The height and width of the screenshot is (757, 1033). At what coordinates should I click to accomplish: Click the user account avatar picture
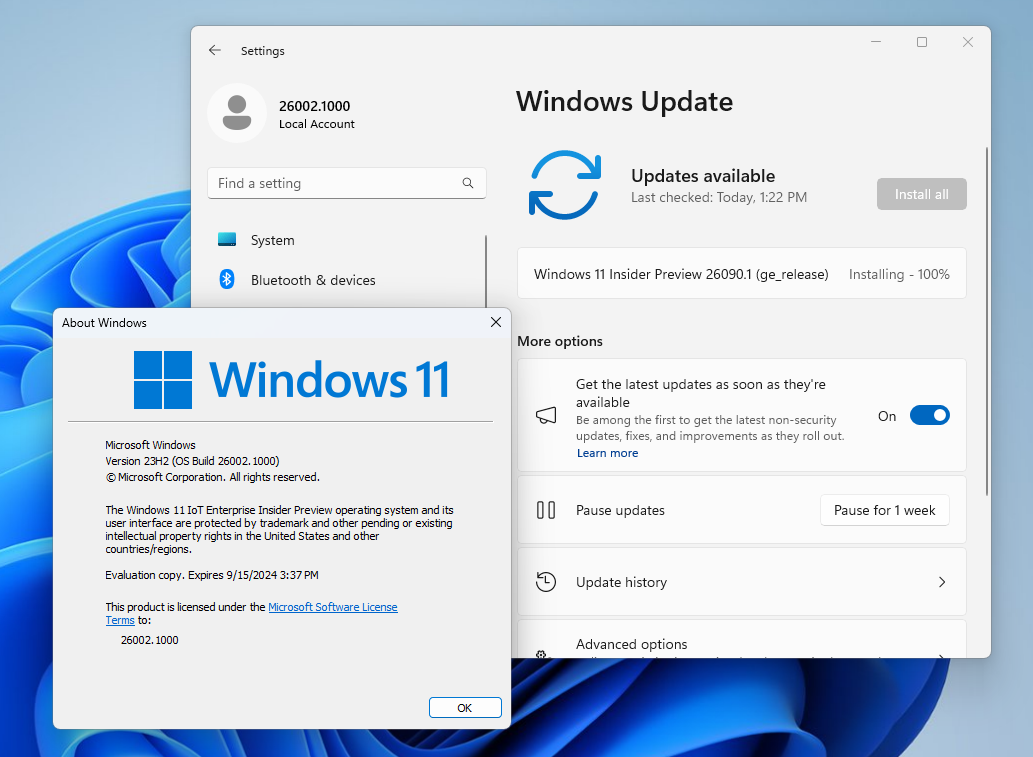coord(237,113)
